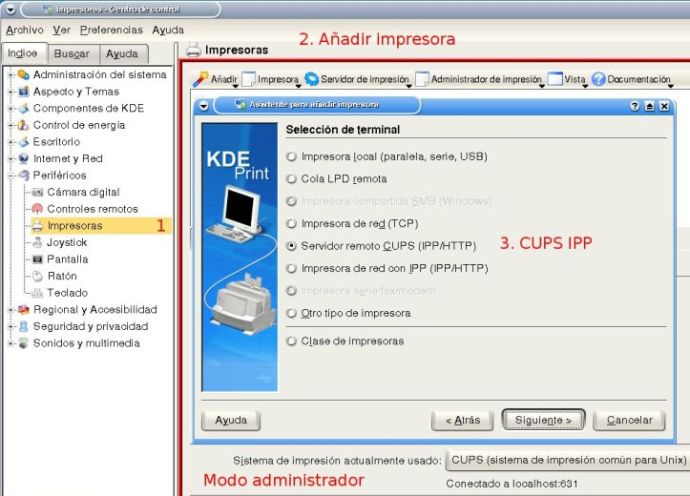Open the Teclado item in Periféricos

point(68,293)
